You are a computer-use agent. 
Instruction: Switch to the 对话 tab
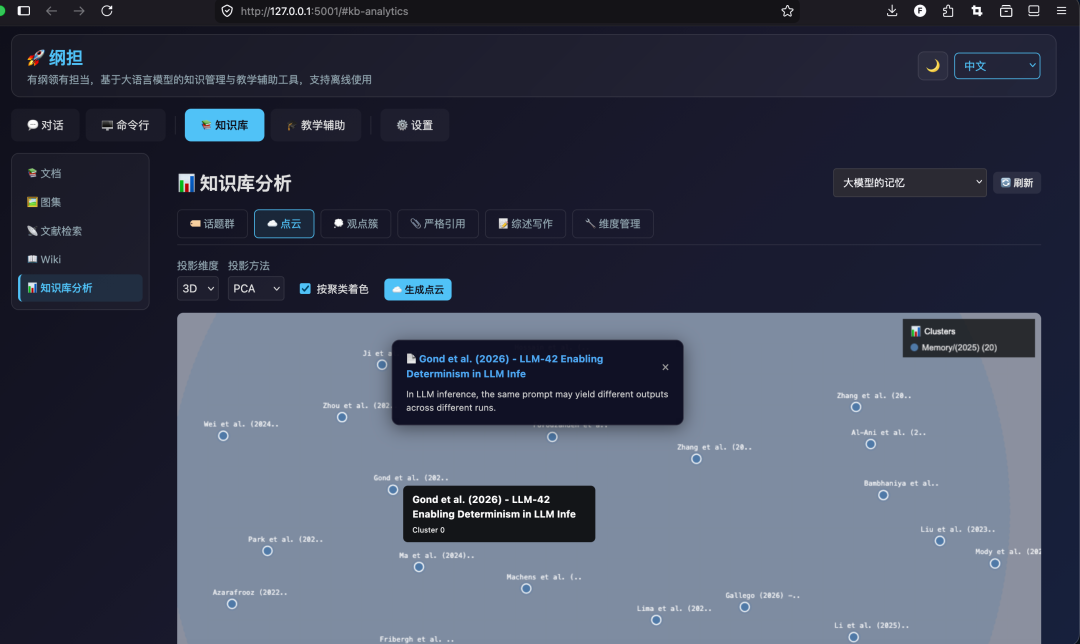pos(45,125)
